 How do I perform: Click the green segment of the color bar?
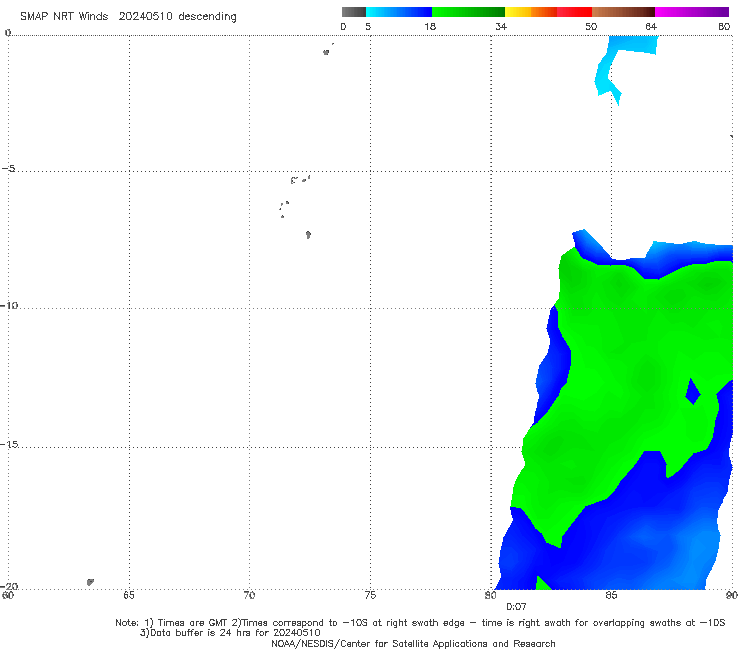tap(468, 12)
